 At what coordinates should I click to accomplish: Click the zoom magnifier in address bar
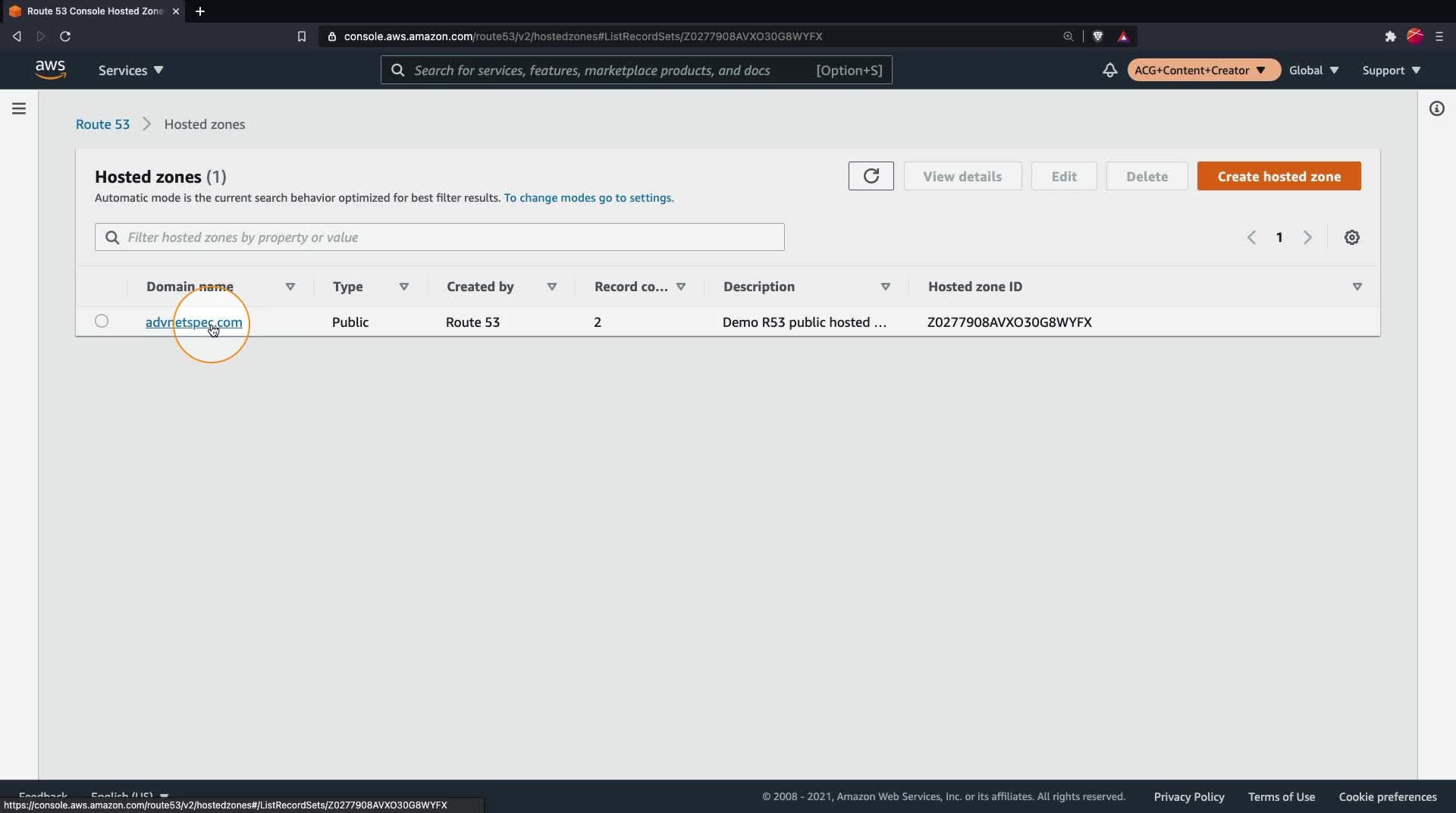pos(1068,36)
